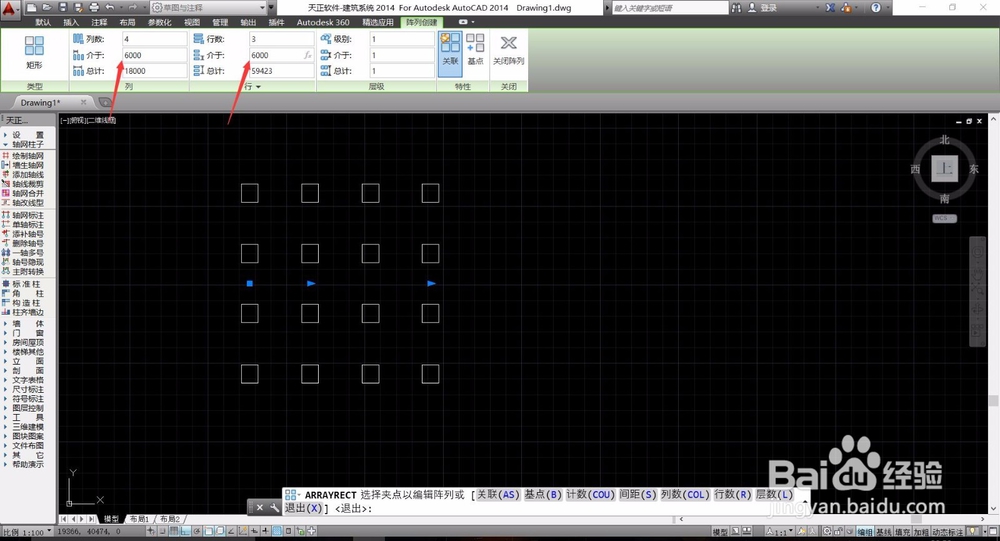Click the 行数(R) command option

tap(733, 494)
